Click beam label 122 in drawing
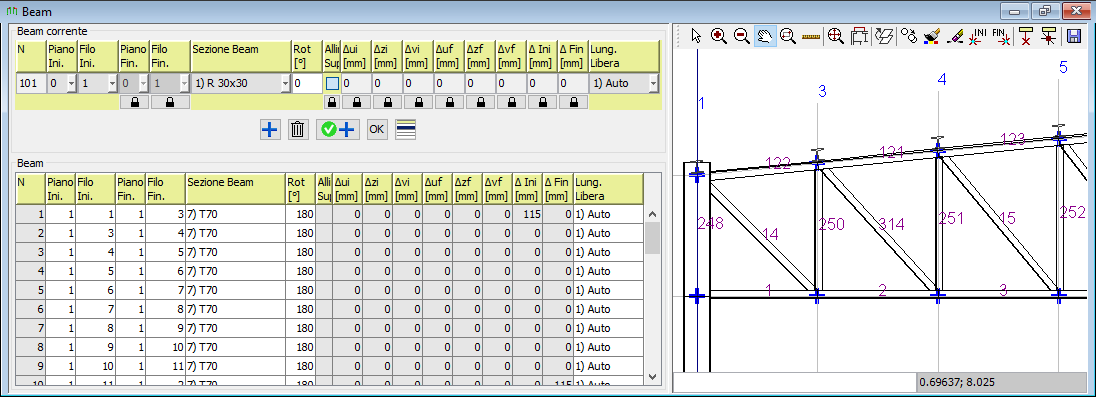1096x397 pixels. point(778,164)
